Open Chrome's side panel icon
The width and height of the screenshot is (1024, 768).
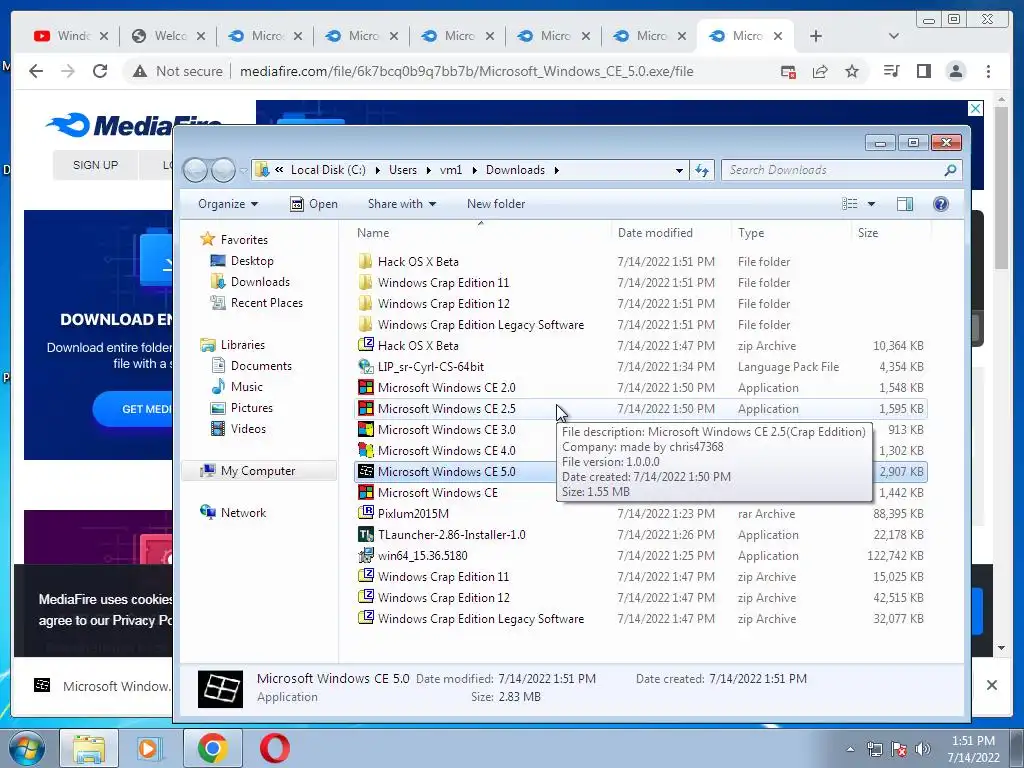point(923,71)
